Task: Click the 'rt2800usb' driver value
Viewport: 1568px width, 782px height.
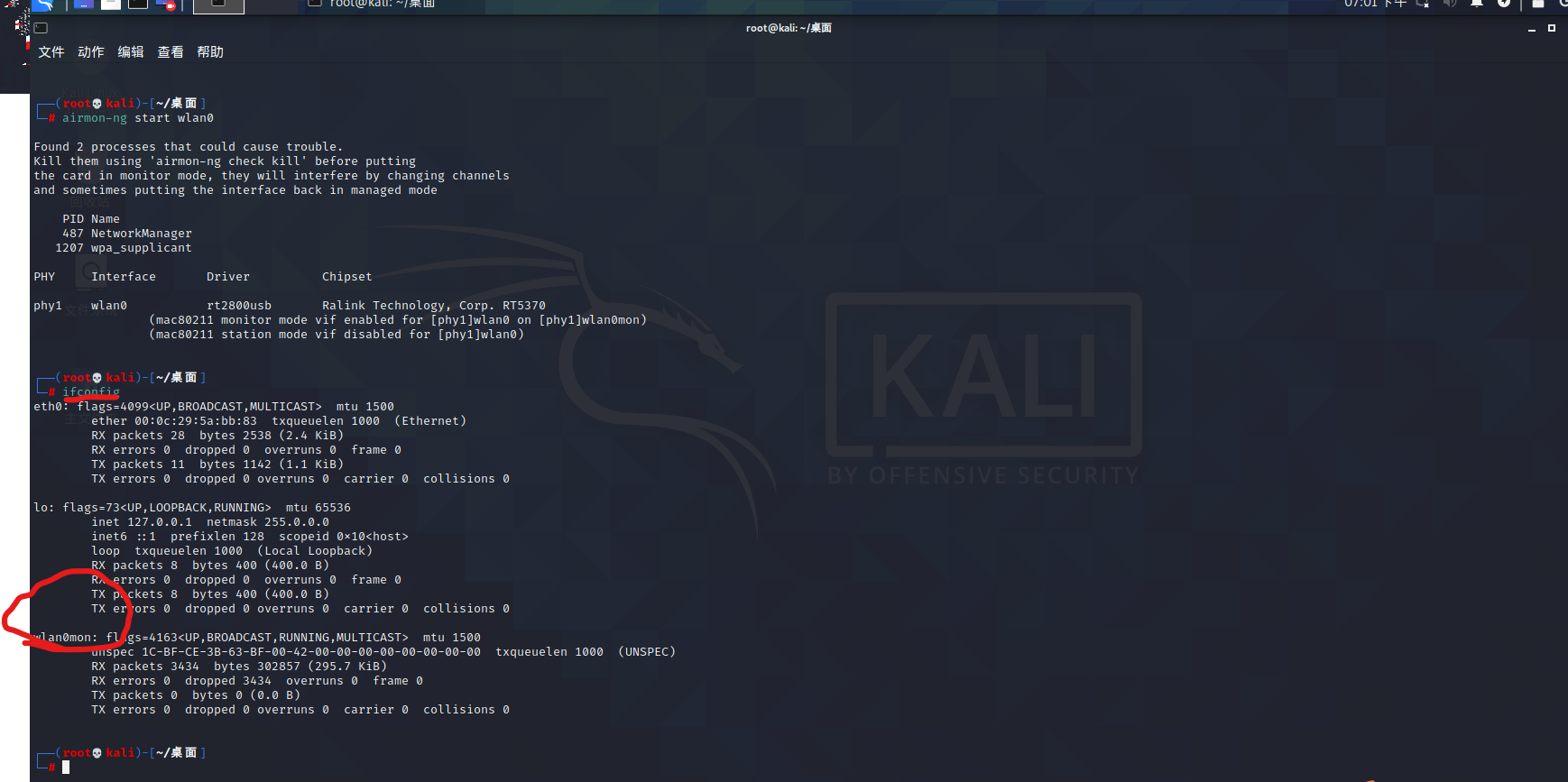Action: coord(239,306)
